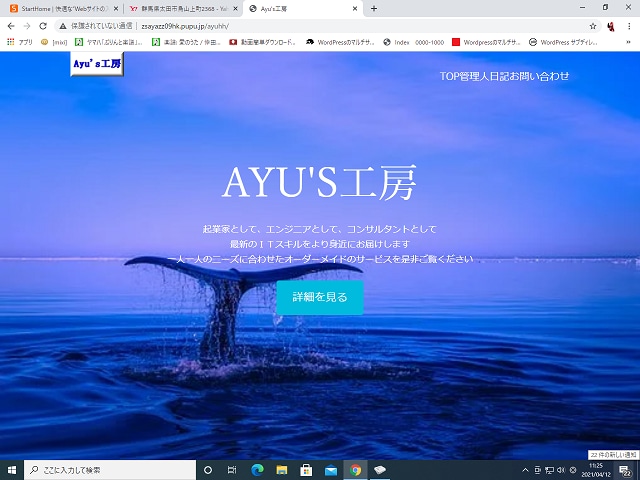Open a new browser tab

(373, 8)
